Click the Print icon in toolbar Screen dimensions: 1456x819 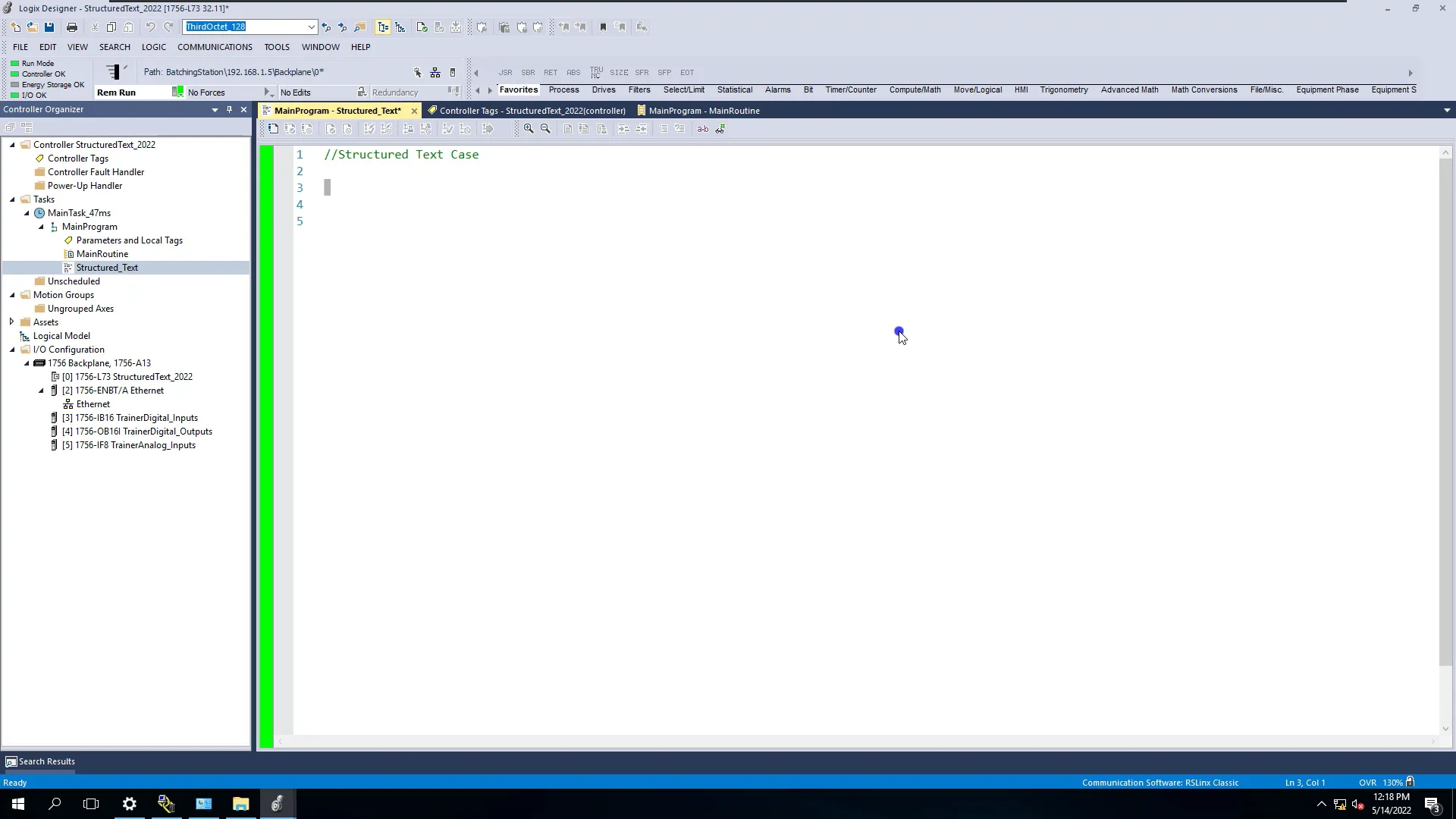click(x=72, y=27)
